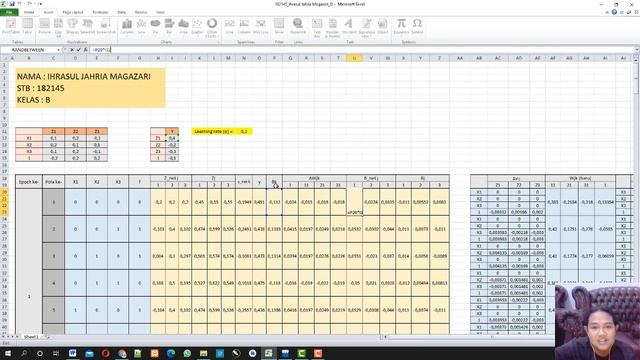
Task: Cancel the formula entry with X button
Action: (72, 50)
